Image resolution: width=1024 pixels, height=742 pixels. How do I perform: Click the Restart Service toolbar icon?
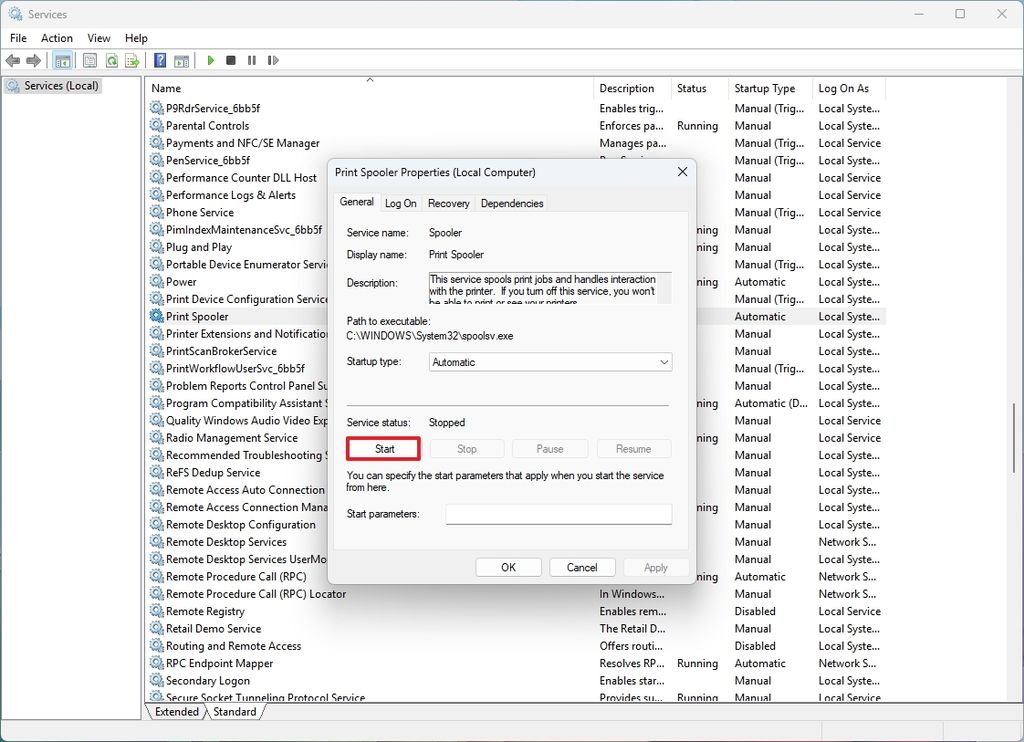pos(273,60)
